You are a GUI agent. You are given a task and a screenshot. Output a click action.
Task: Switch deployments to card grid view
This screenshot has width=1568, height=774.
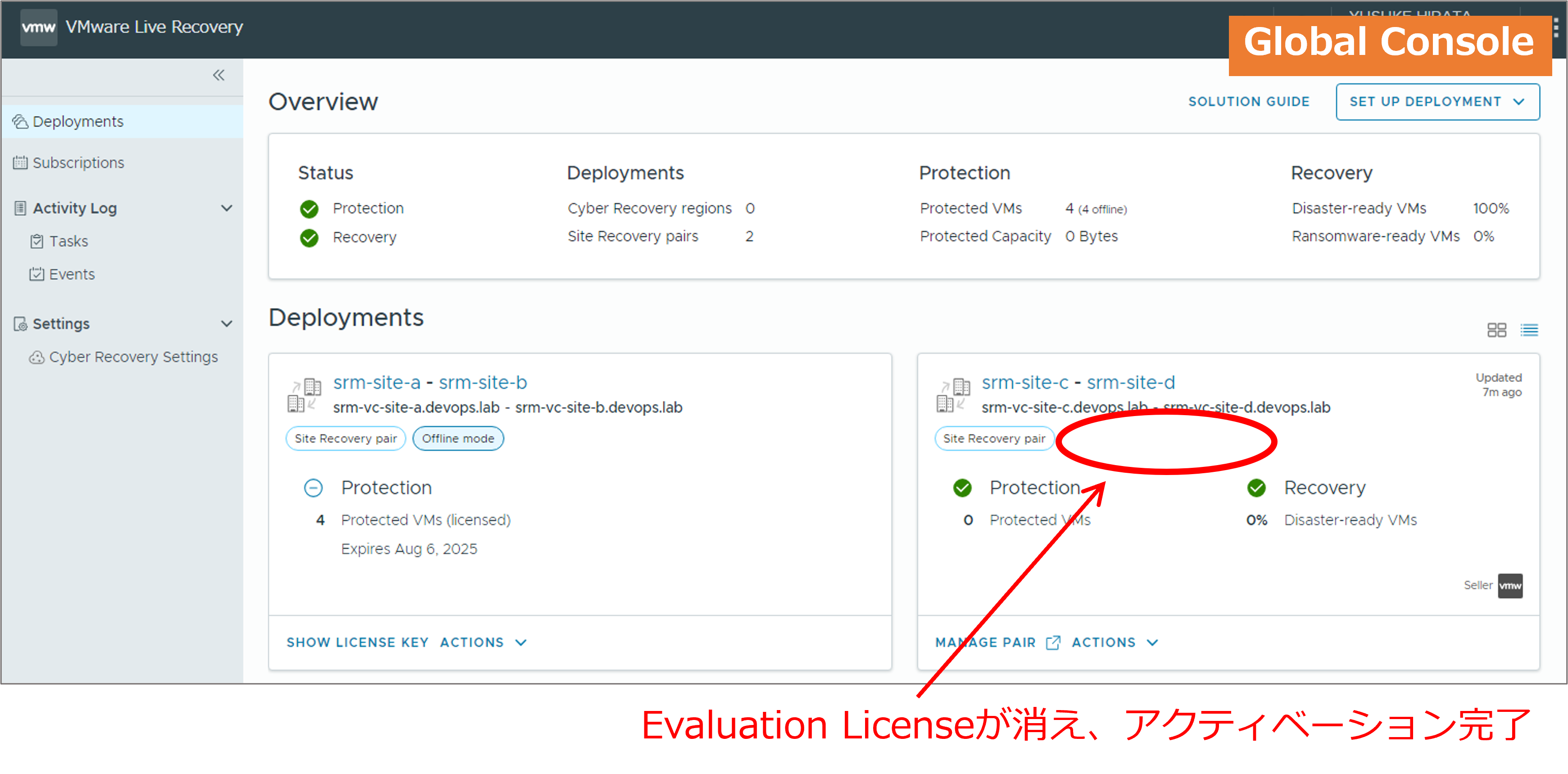[x=1496, y=330]
